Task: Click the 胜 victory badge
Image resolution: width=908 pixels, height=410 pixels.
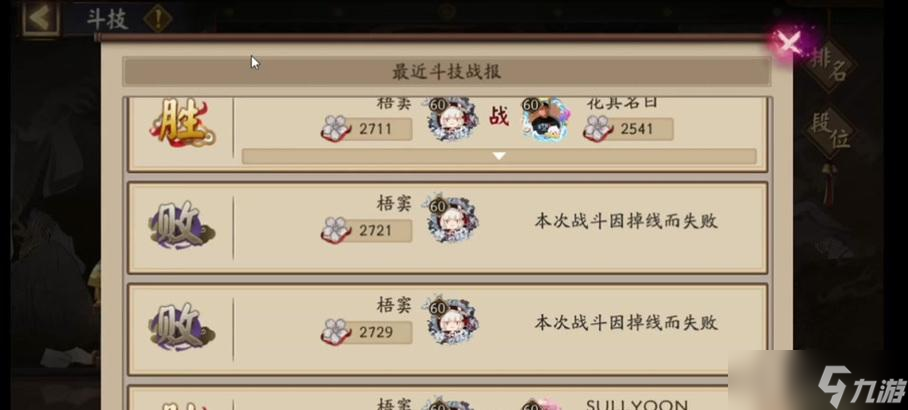Action: 182,123
